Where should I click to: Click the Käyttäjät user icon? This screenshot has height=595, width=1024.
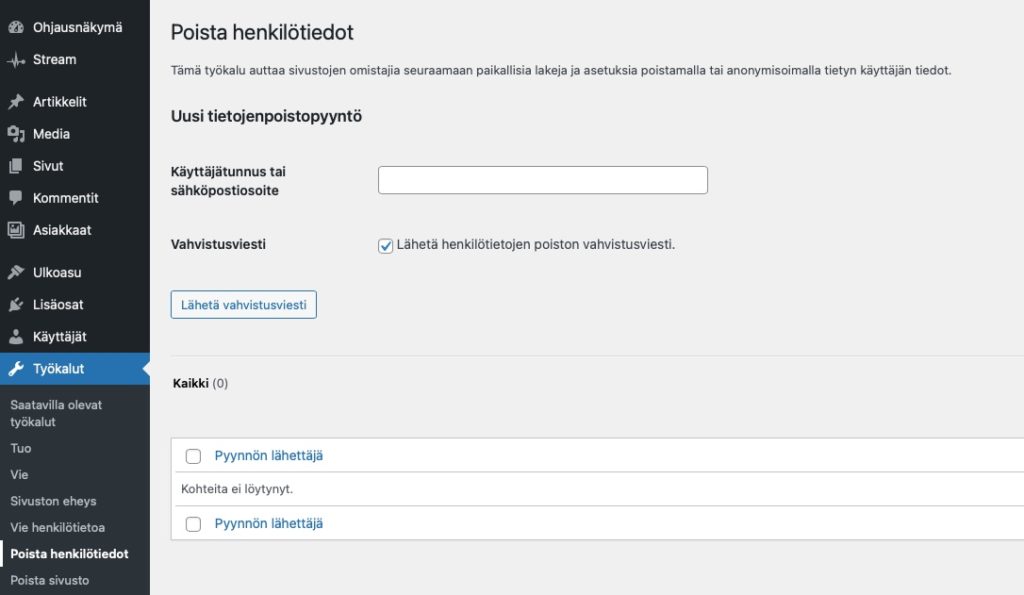coord(16,337)
